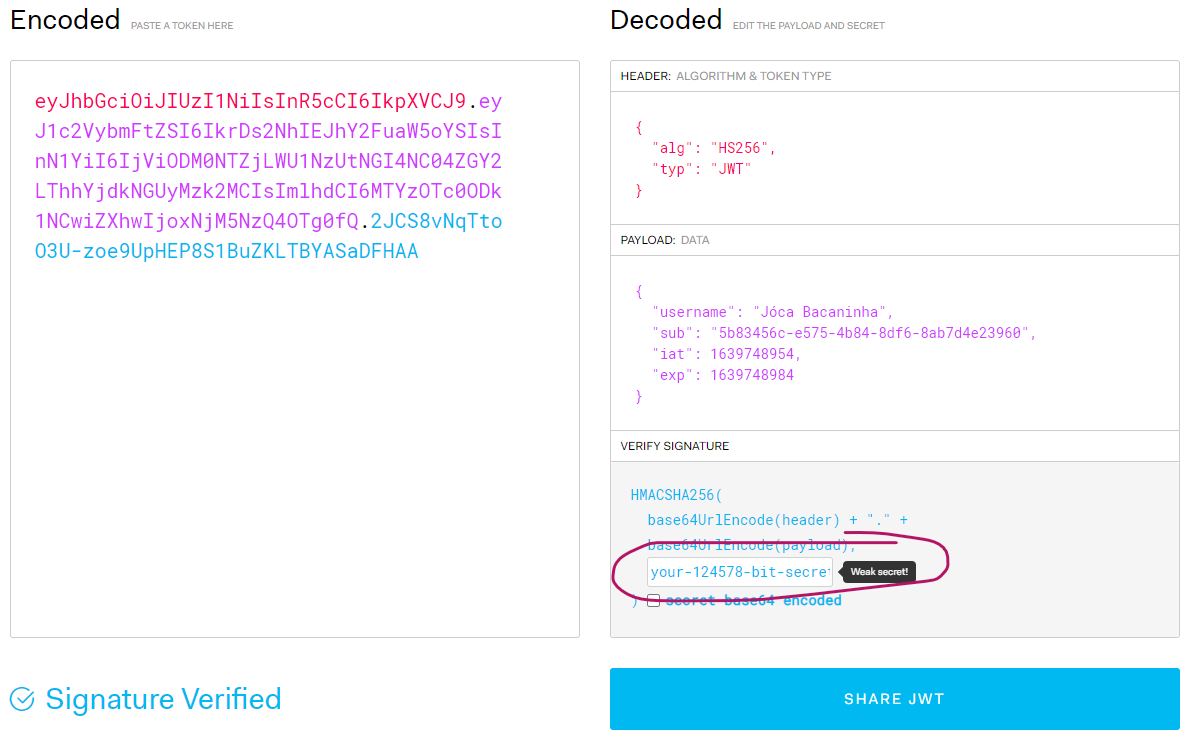The width and height of the screenshot is (1195, 748).
Task: Click the weak secret input field
Action: 738,571
